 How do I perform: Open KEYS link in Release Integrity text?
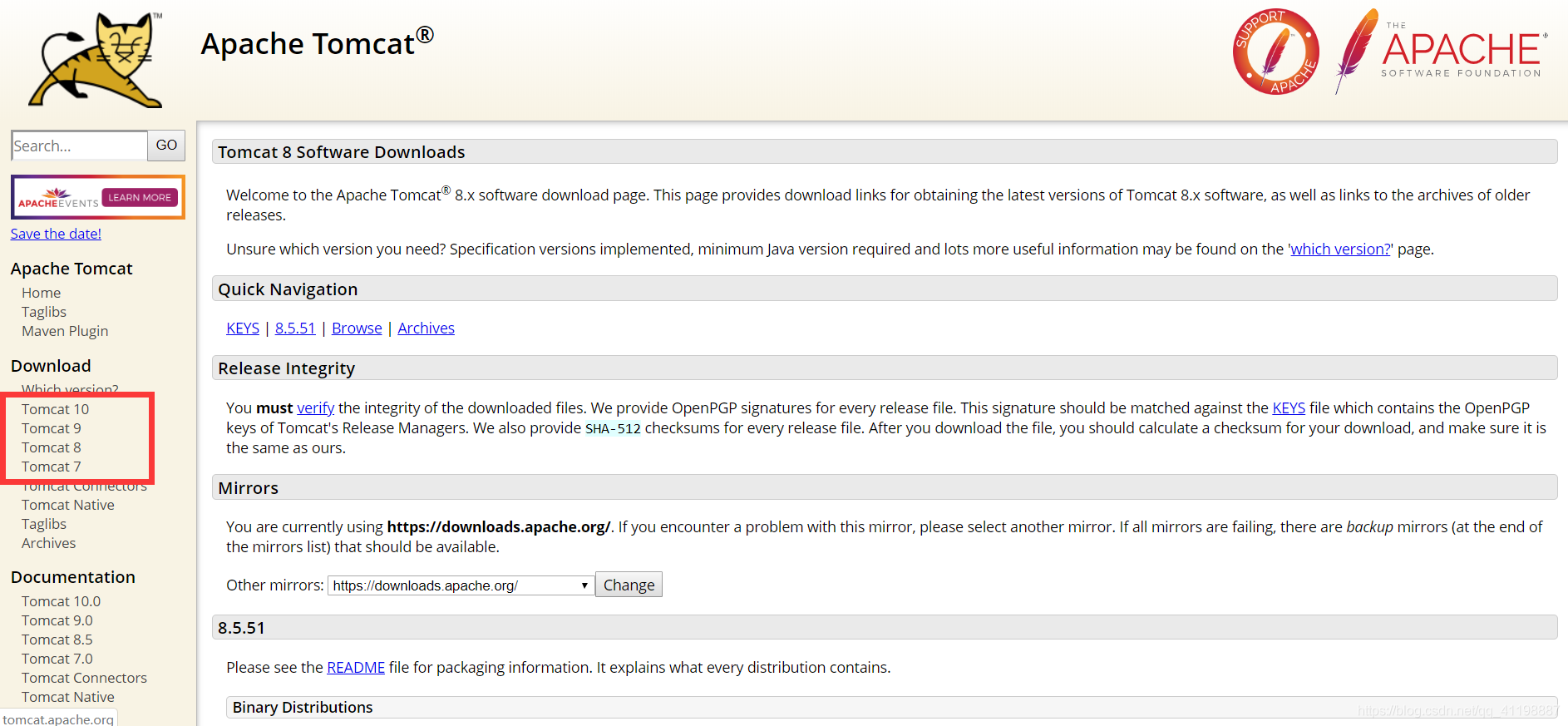pos(1289,408)
